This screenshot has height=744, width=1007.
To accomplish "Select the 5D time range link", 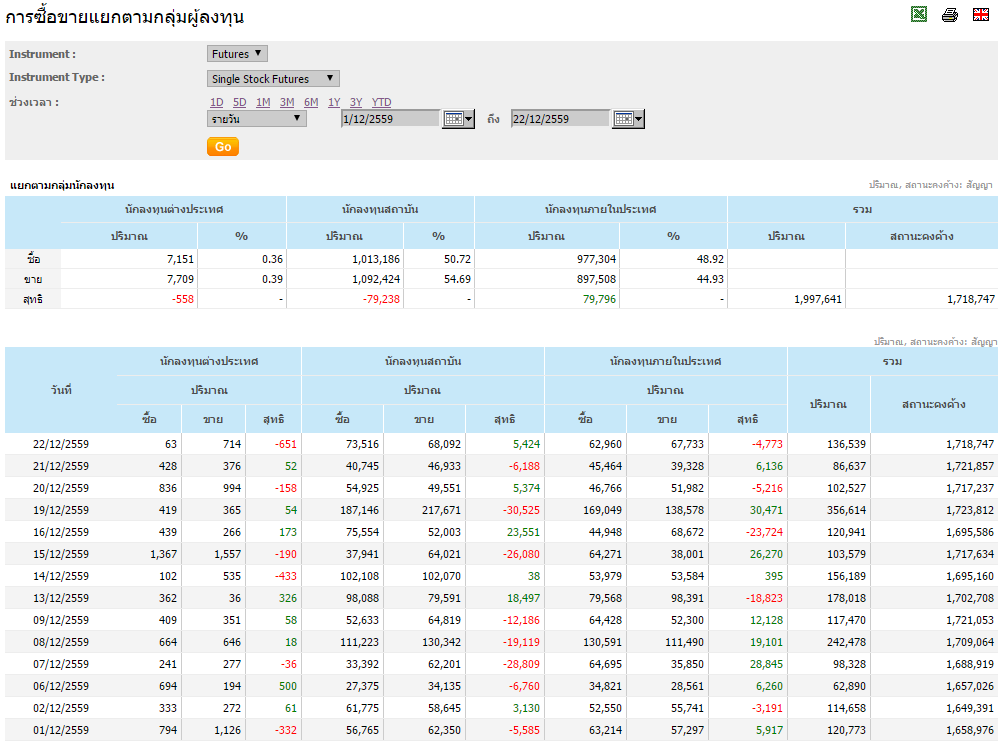I will (x=239, y=102).
